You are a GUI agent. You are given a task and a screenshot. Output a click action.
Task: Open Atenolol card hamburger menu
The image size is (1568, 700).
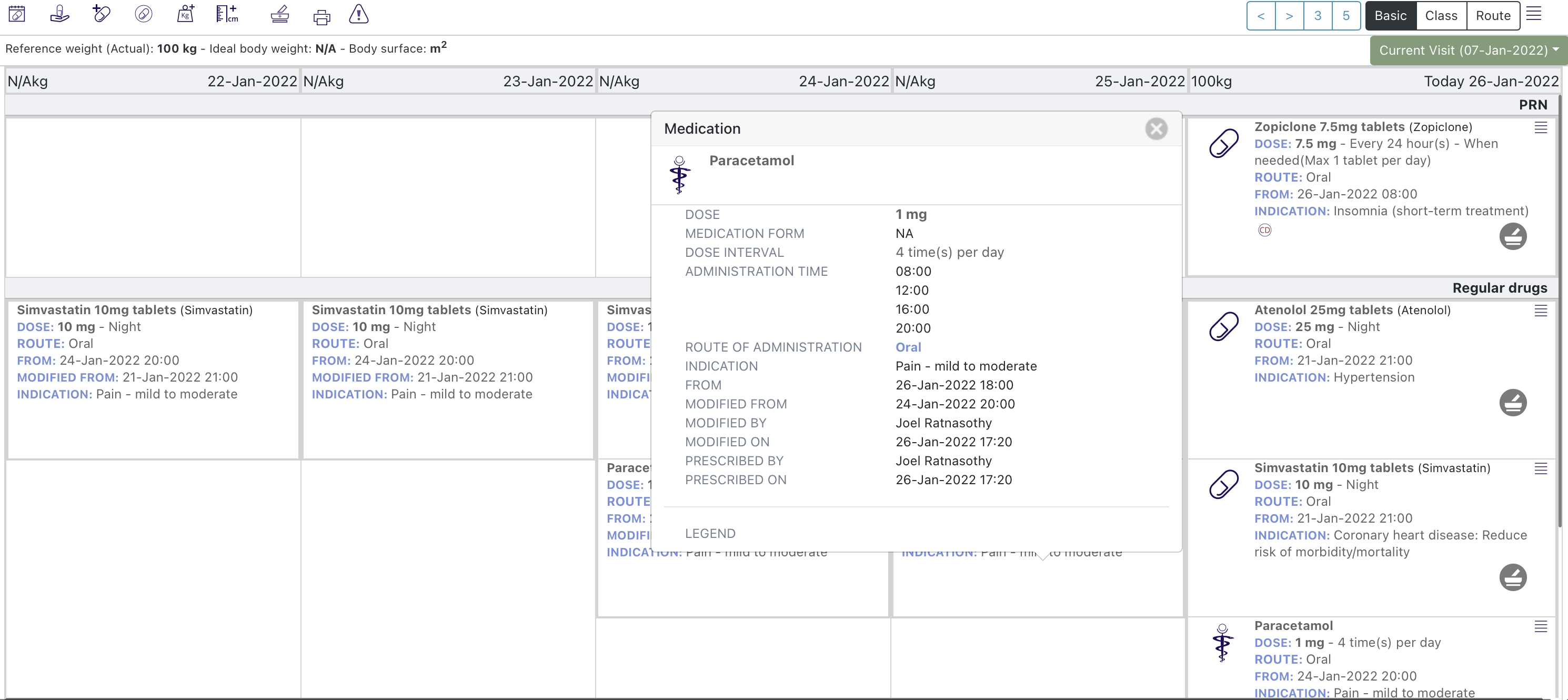pos(1540,311)
